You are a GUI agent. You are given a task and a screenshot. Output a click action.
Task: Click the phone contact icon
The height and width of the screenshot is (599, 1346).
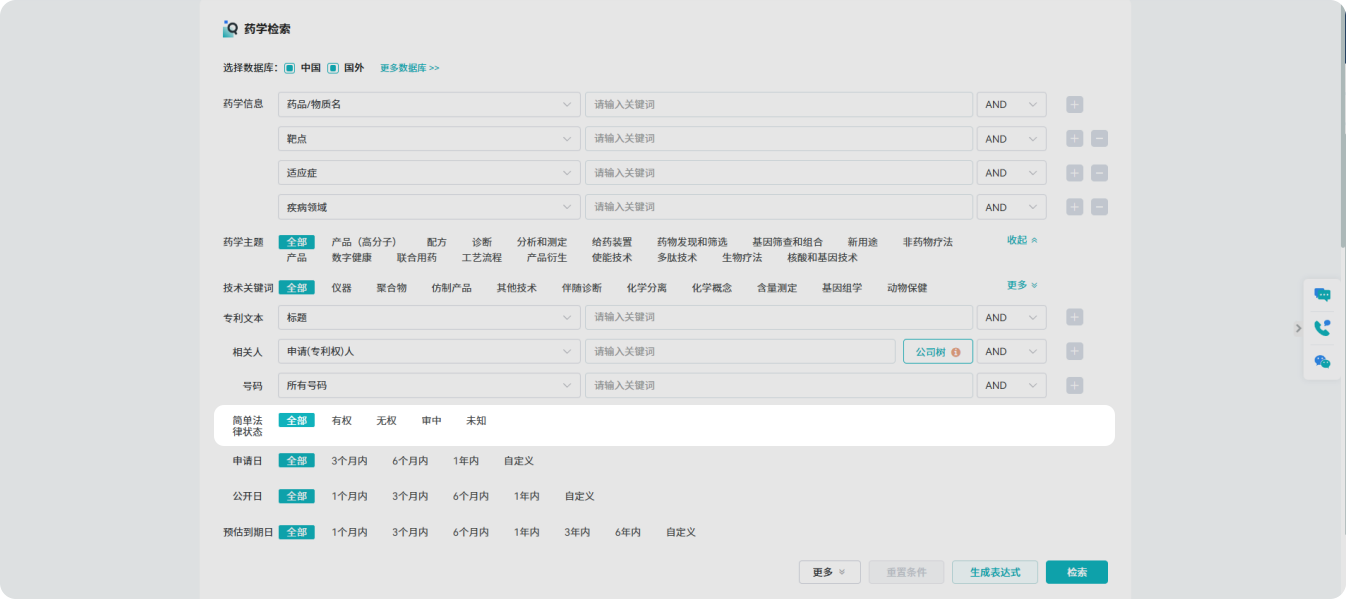pyautogui.click(x=1322, y=328)
